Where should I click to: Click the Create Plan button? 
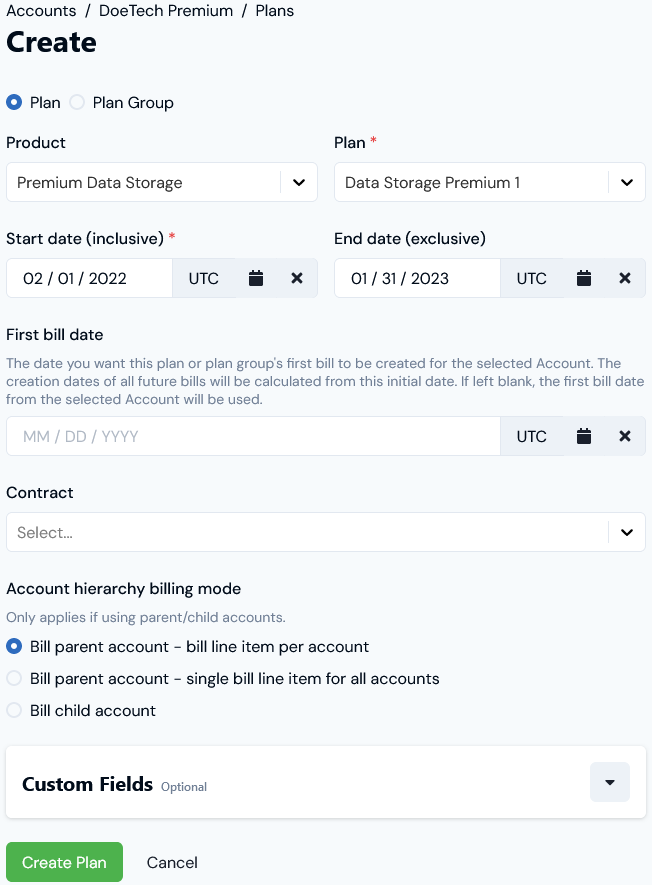pyautogui.click(x=64, y=861)
